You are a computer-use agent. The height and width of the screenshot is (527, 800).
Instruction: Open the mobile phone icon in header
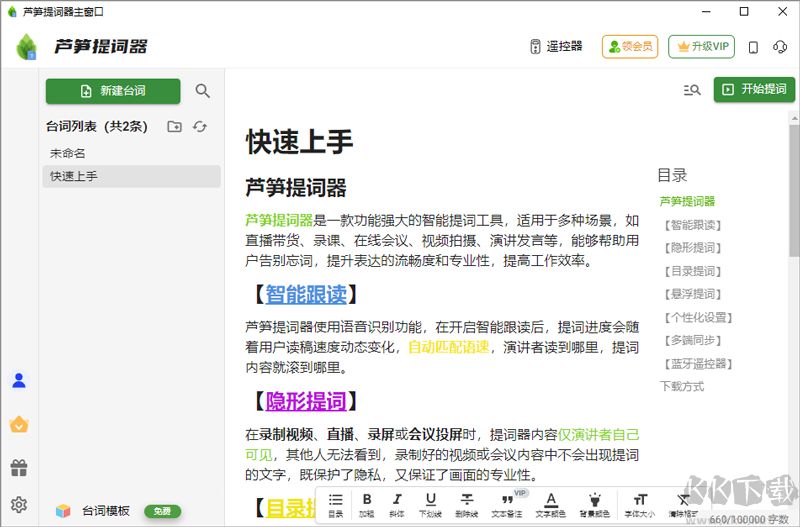point(753,47)
